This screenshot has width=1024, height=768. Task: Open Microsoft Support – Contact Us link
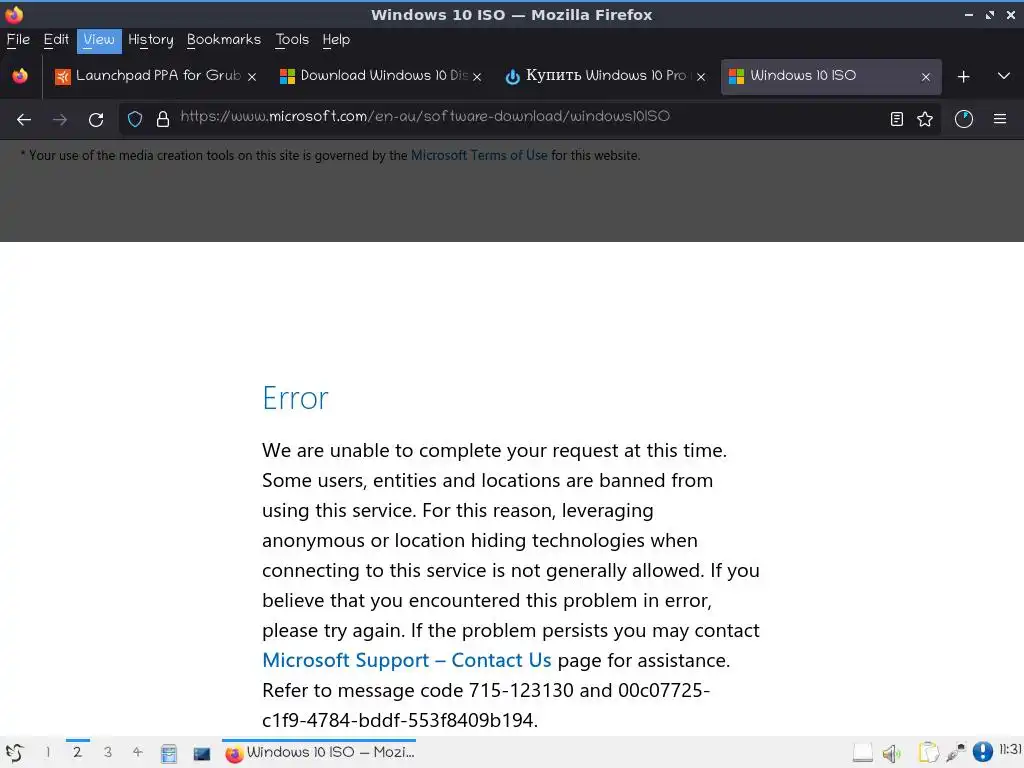(x=406, y=660)
